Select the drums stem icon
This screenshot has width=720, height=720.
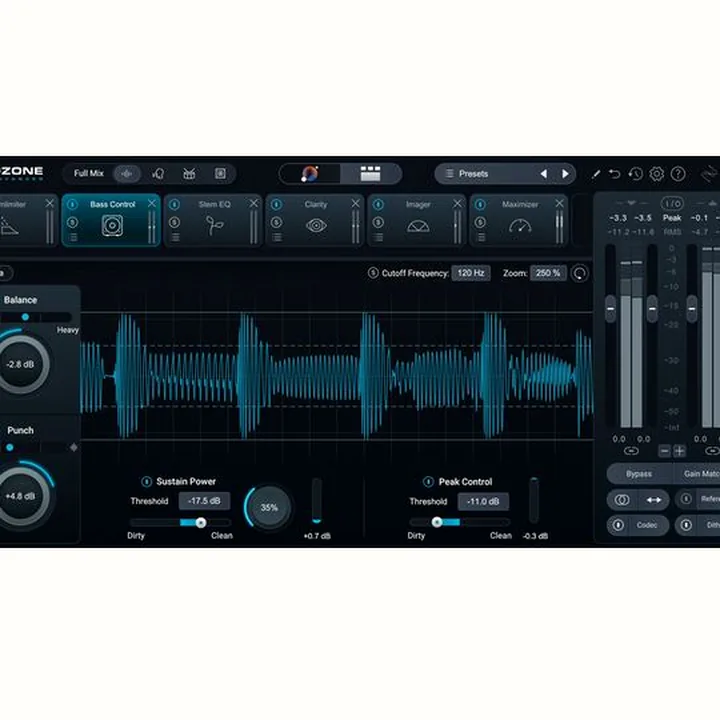189,174
